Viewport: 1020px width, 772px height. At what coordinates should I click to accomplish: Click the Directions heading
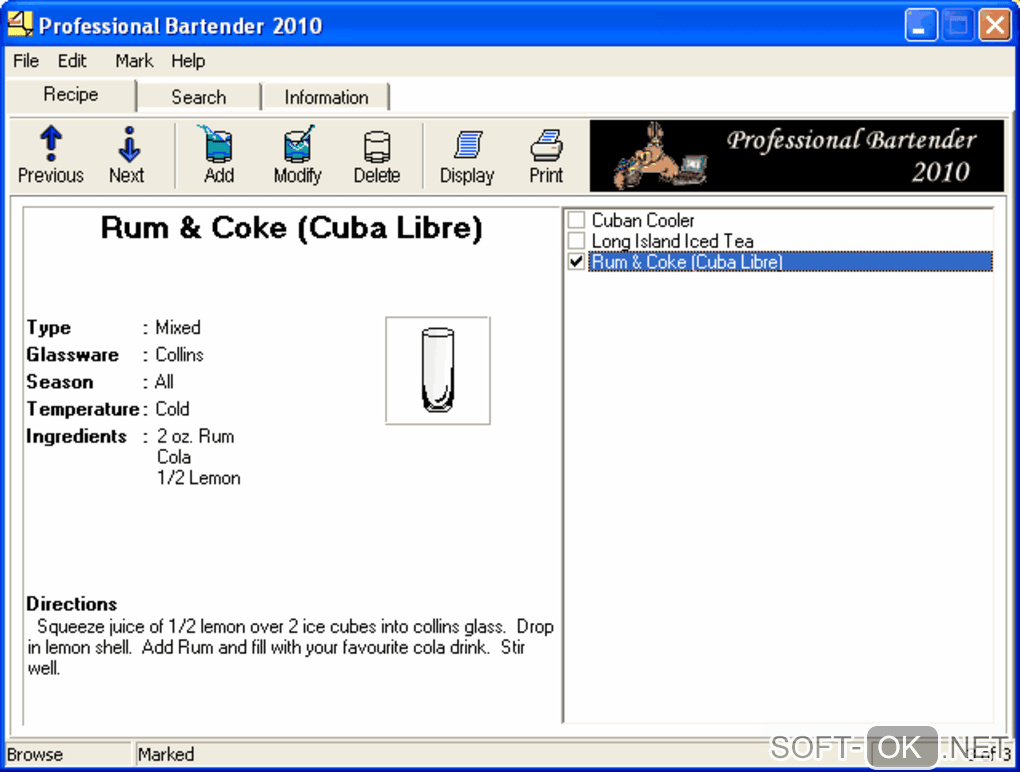point(72,604)
